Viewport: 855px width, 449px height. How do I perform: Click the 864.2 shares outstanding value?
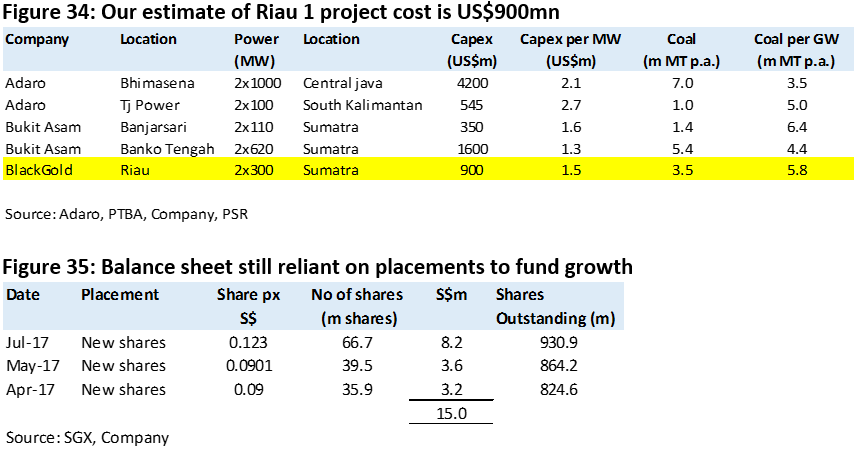(x=558, y=366)
